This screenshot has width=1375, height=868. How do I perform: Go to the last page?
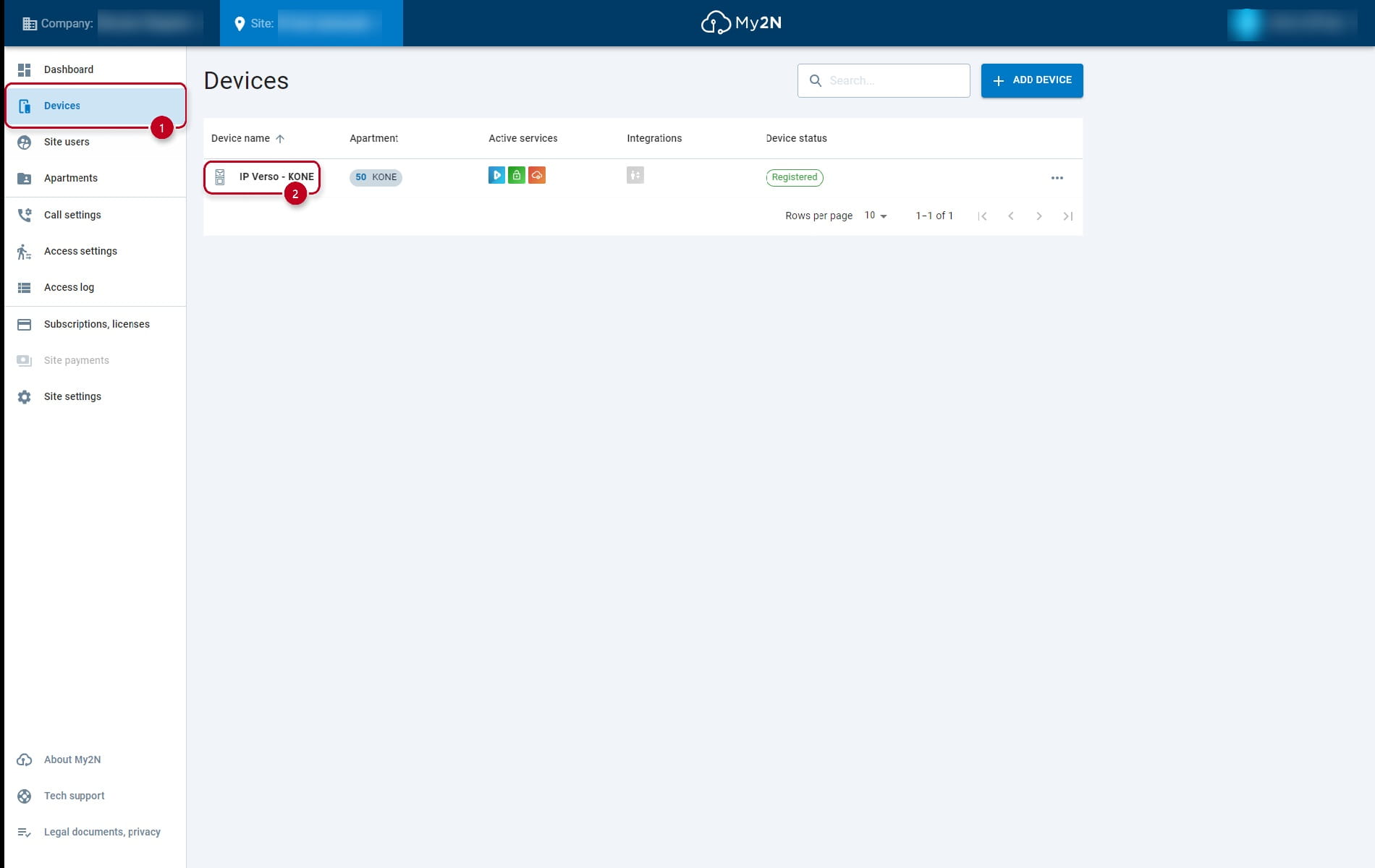(x=1067, y=216)
